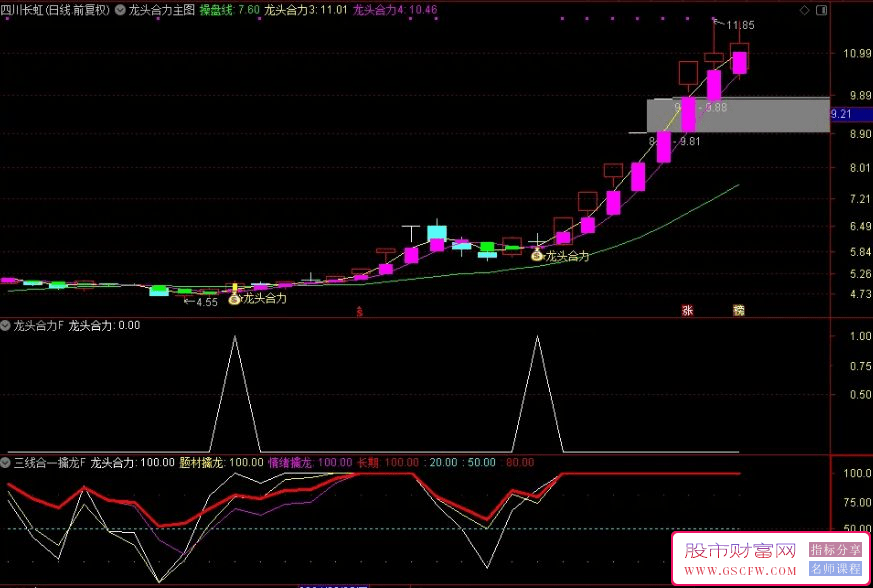Click the 4.55 low price label

pyautogui.click(x=207, y=302)
